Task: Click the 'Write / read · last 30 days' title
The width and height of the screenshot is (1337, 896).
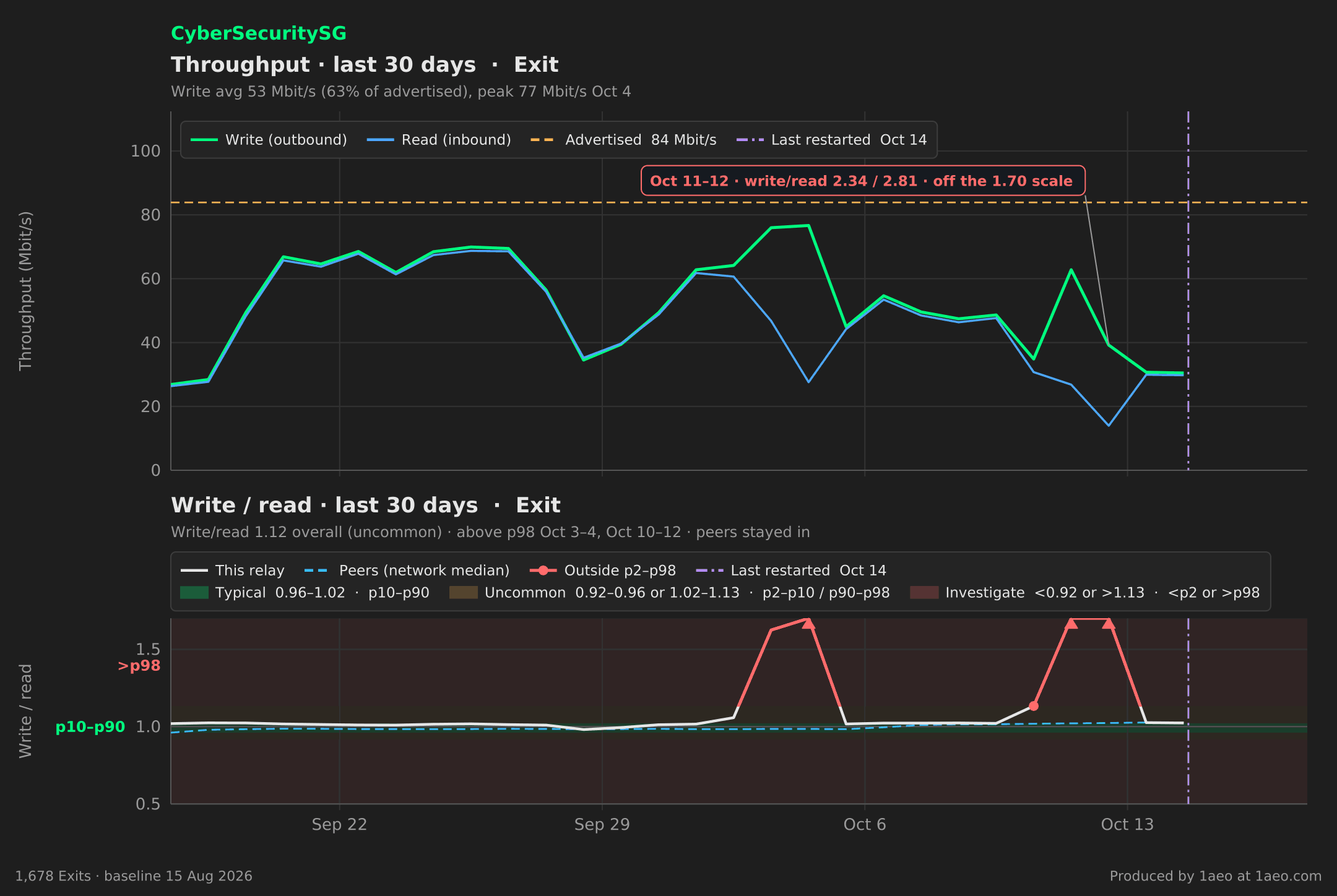Action: click(366, 506)
